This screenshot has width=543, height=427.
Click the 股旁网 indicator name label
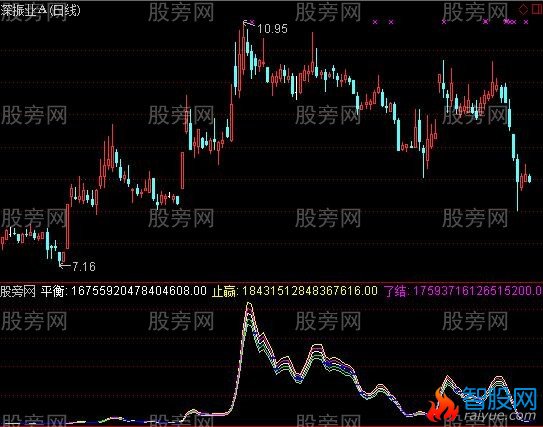point(18,291)
